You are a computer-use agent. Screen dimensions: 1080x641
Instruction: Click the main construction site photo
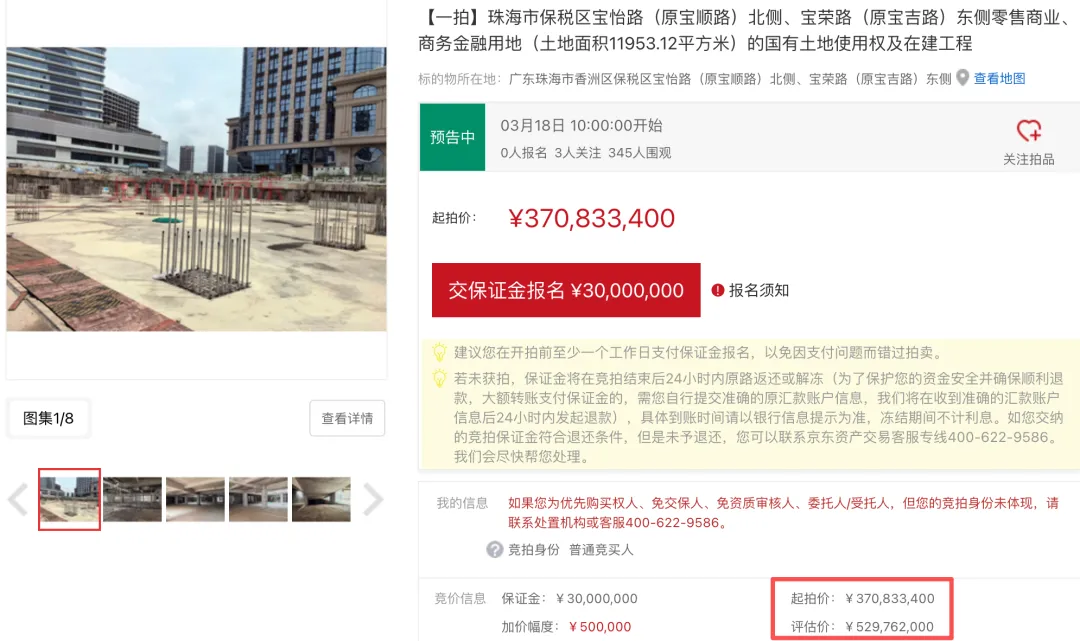[196, 189]
